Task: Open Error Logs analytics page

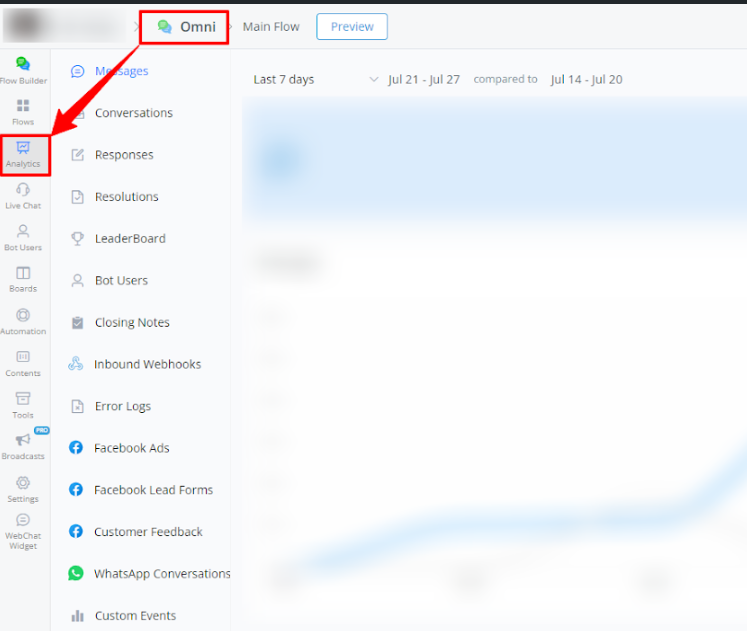Action: pyautogui.click(x=123, y=407)
